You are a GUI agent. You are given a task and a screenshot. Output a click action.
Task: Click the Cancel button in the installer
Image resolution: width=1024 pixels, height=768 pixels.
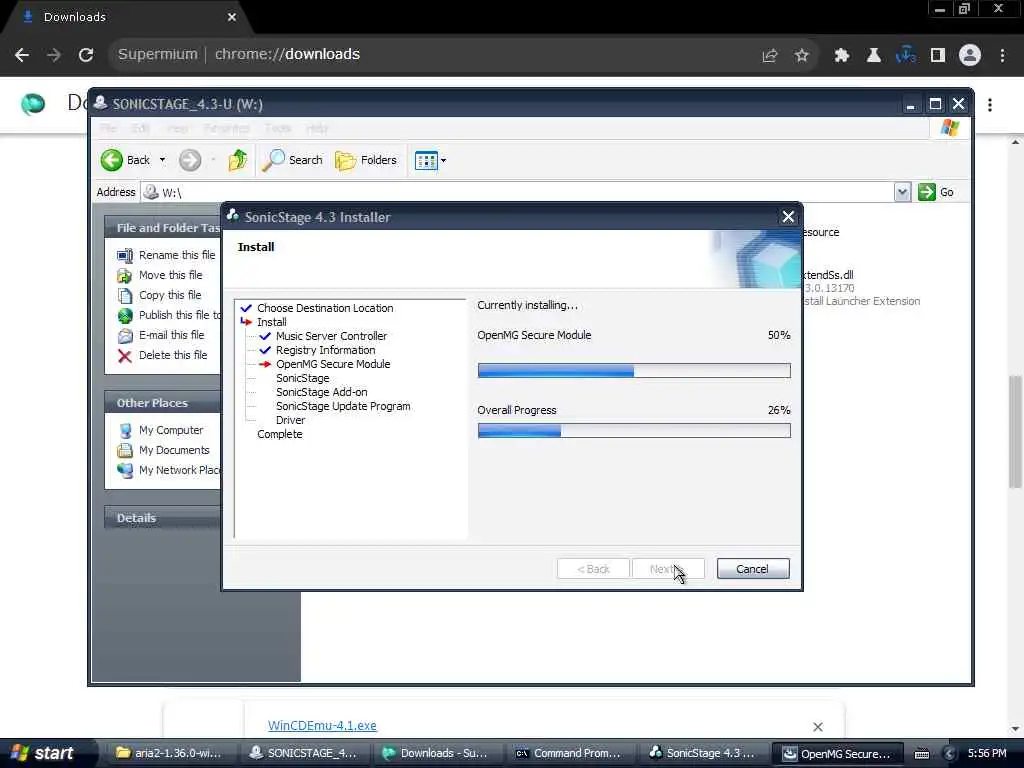(752, 569)
